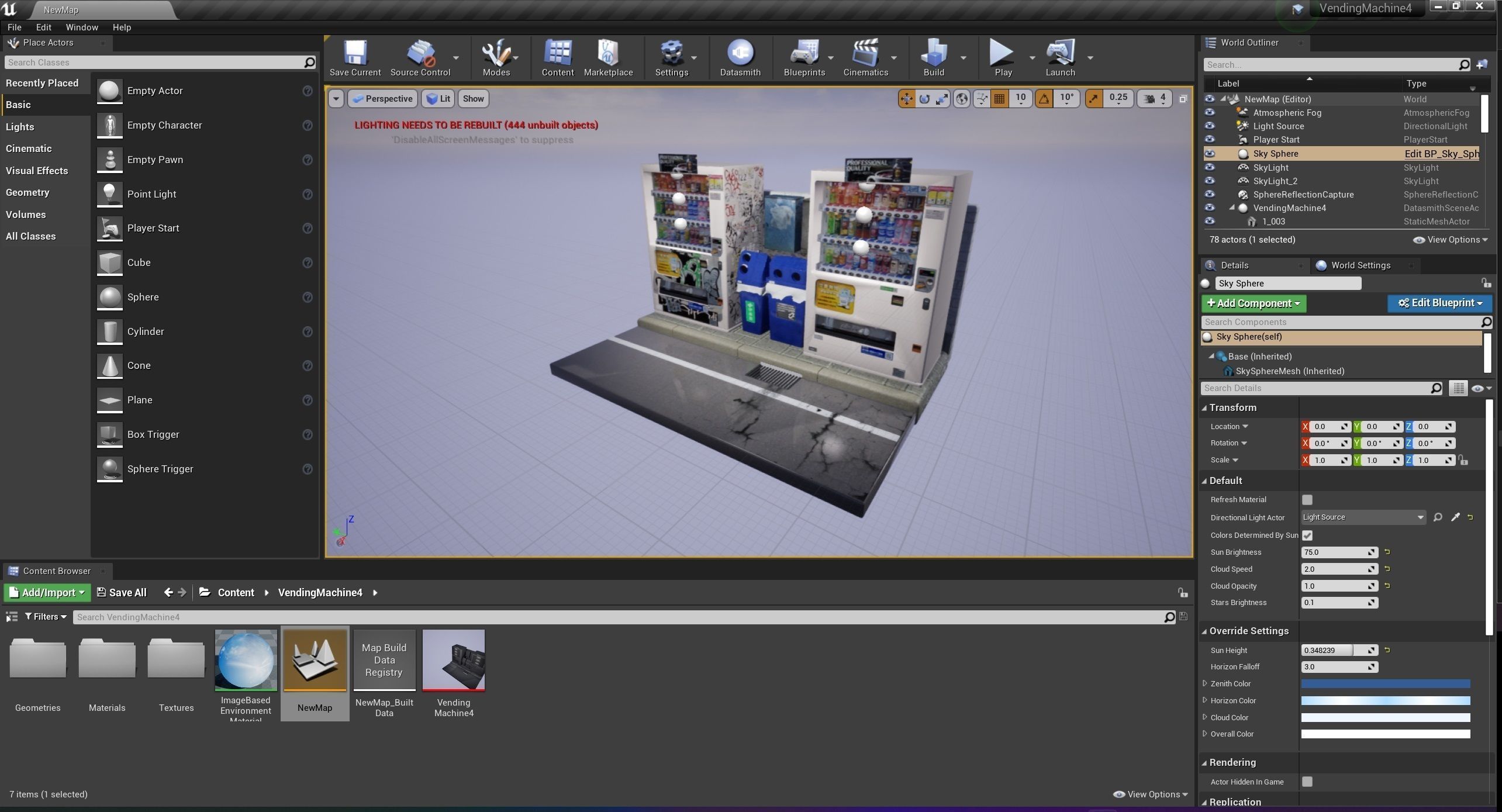Open the Edit Blueprint dropdown
1502x812 pixels.
1439,303
